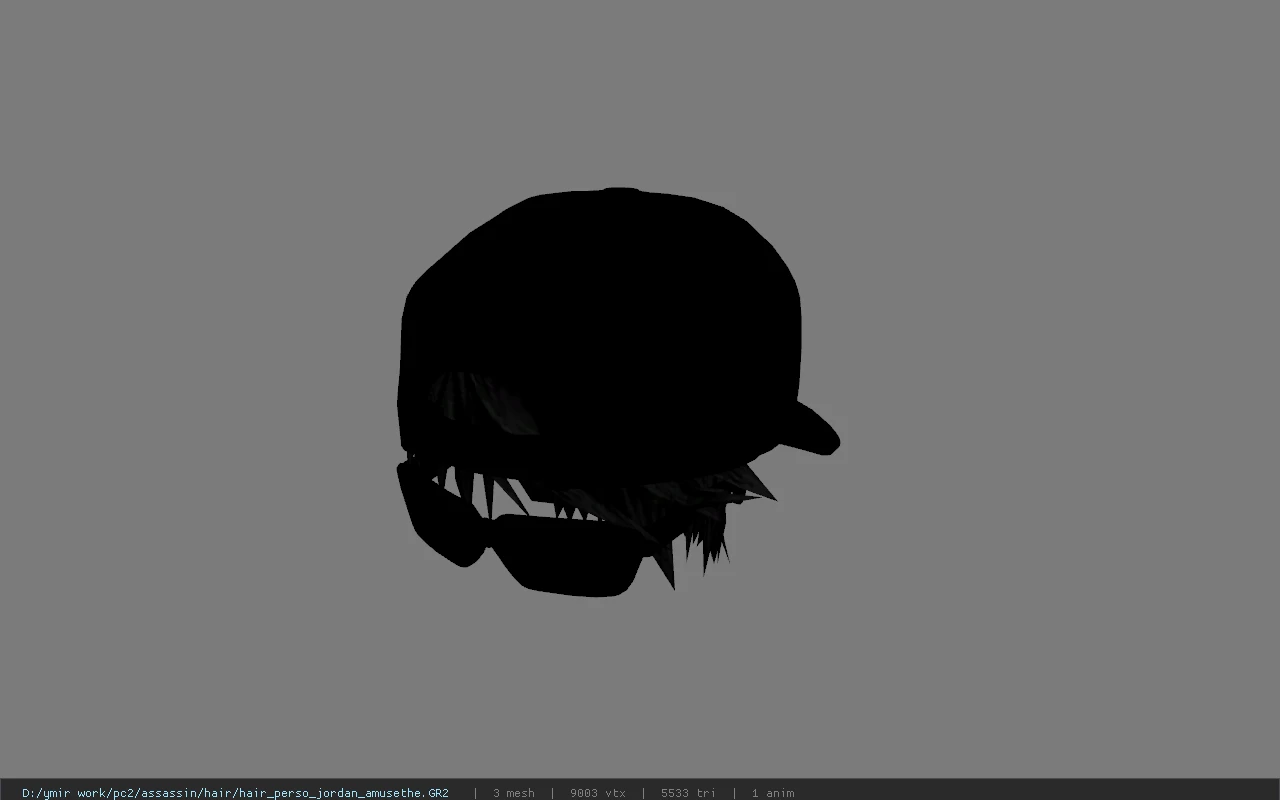Click the '5533 tri' triangle count
Screen dimensions: 1280x800
point(688,793)
